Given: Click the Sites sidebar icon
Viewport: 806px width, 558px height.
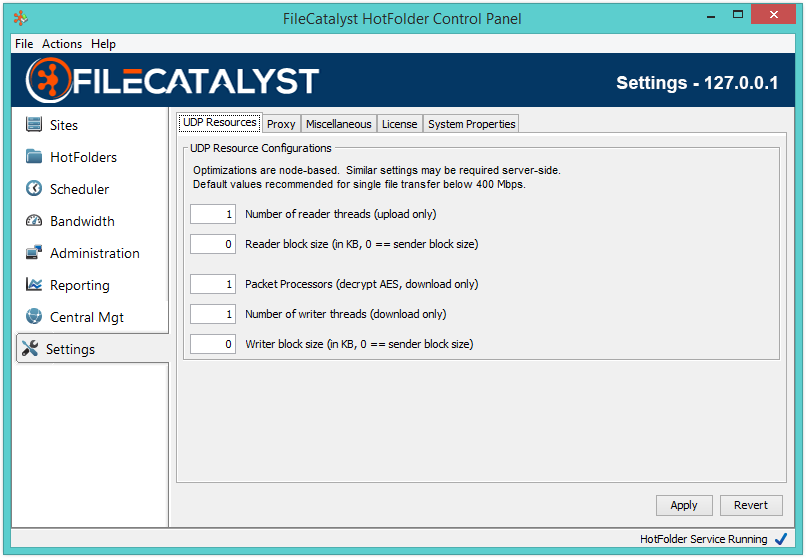Looking at the screenshot, I should (x=34, y=125).
